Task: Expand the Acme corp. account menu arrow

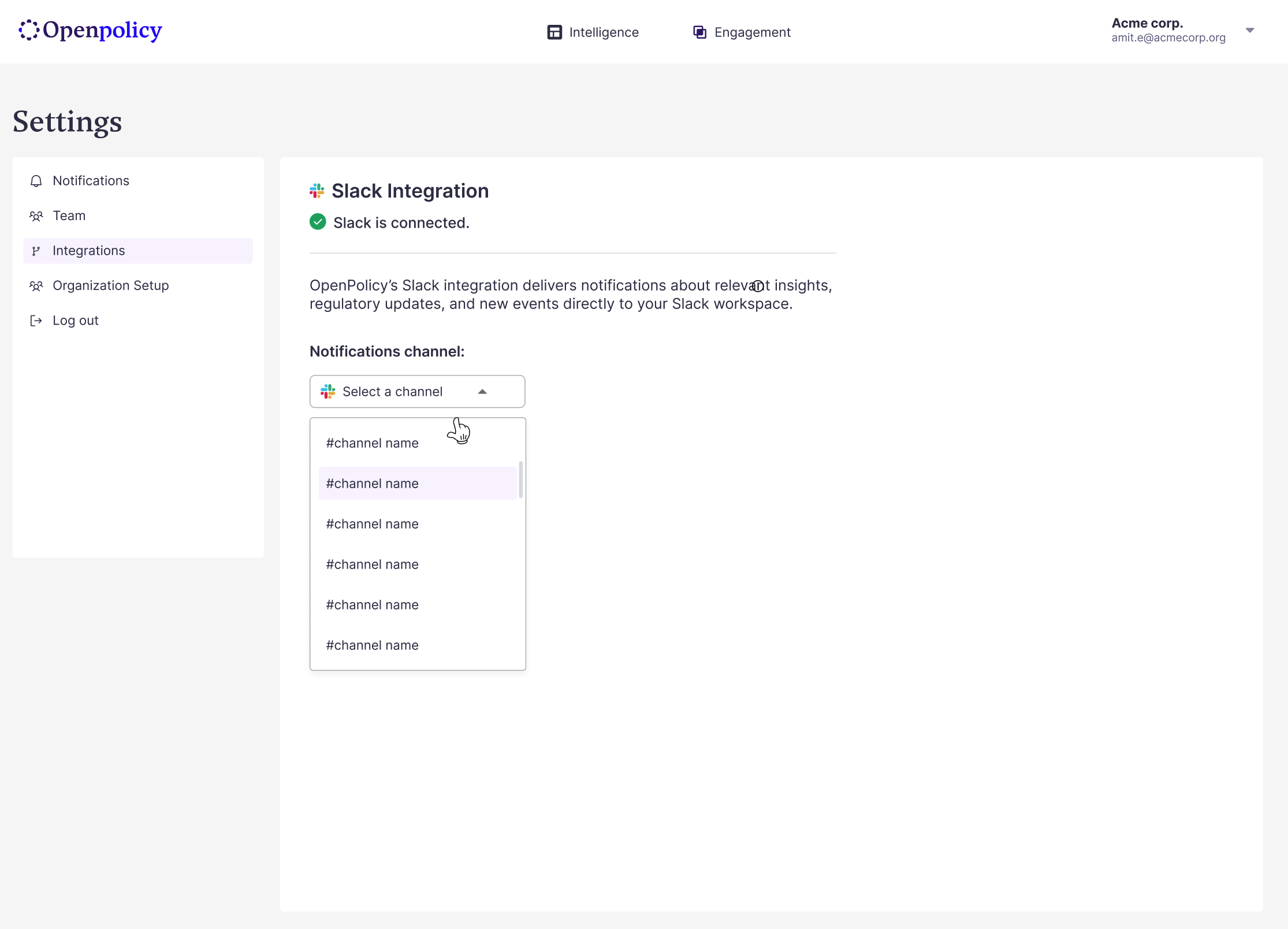Action: click(1249, 30)
